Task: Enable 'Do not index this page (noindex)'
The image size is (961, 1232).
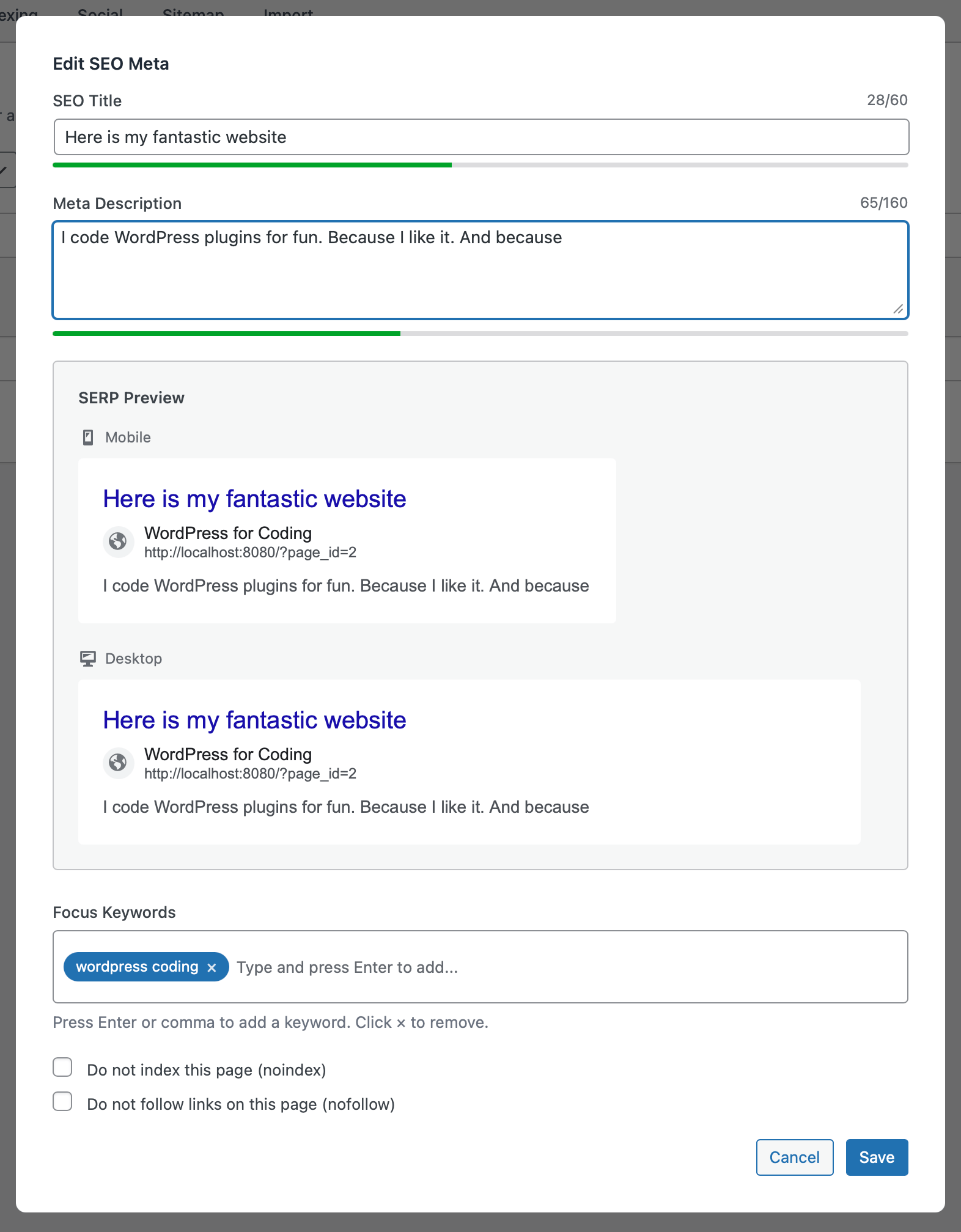Action: (x=62, y=1068)
